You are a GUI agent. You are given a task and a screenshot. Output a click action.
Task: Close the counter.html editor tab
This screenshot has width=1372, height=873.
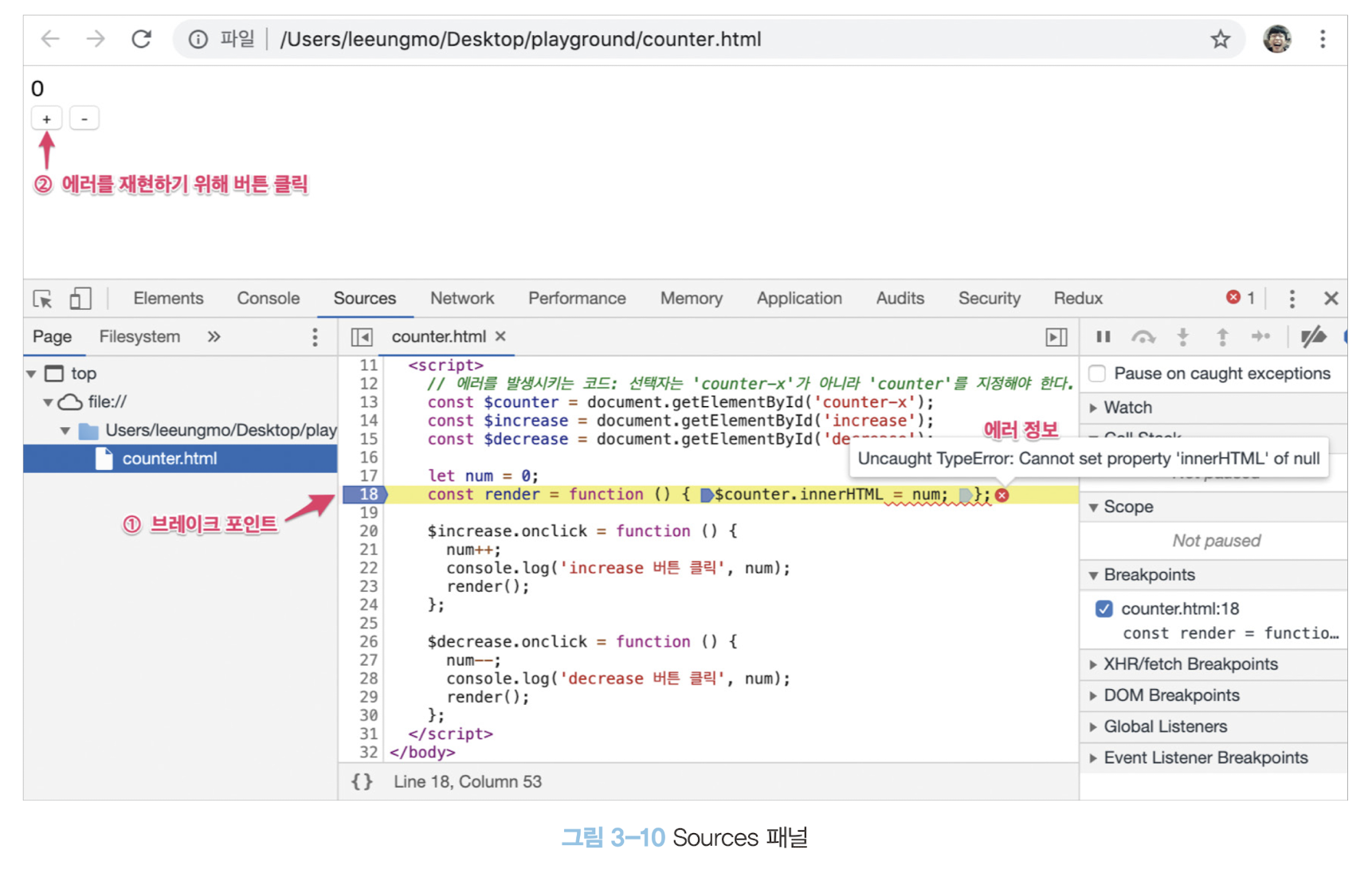500,336
